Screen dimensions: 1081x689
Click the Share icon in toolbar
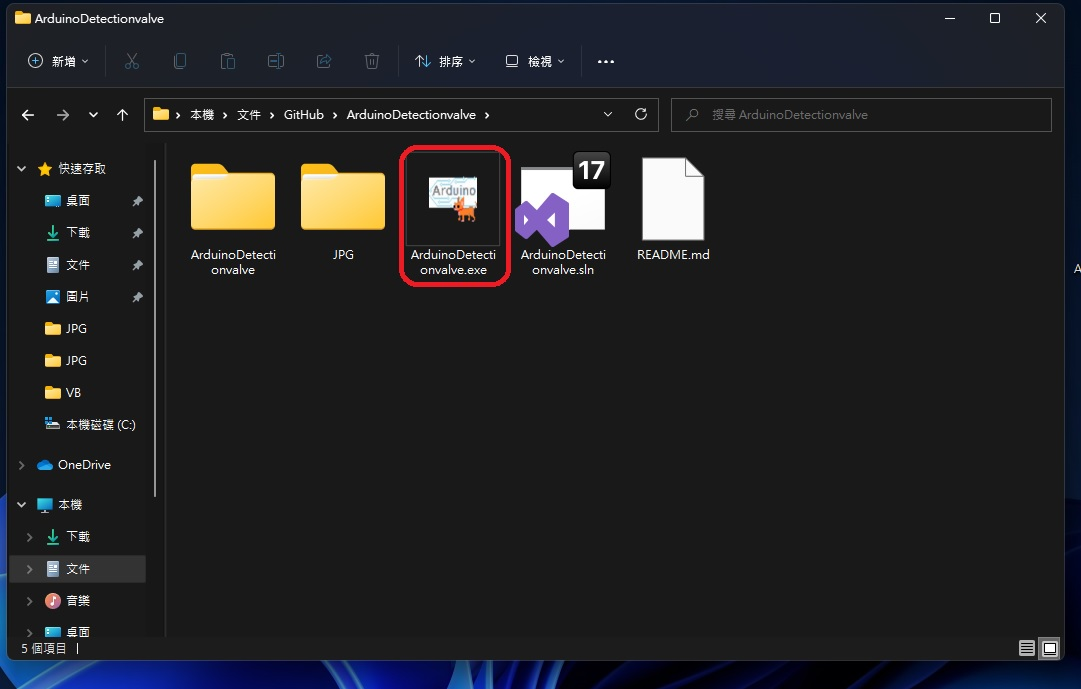pos(324,61)
